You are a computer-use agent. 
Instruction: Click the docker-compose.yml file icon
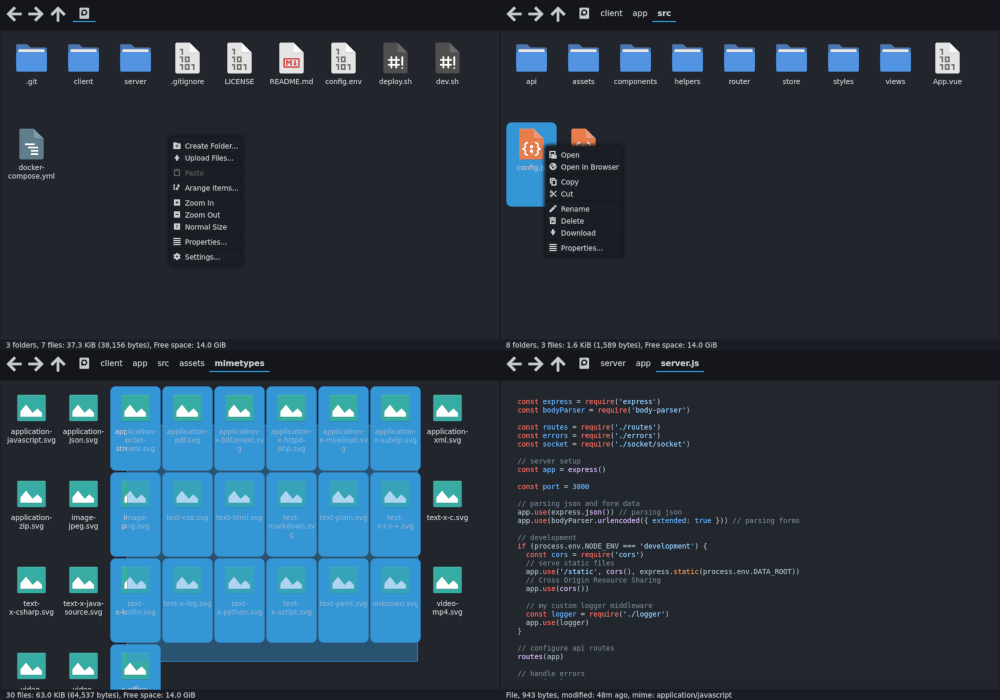coord(31,145)
